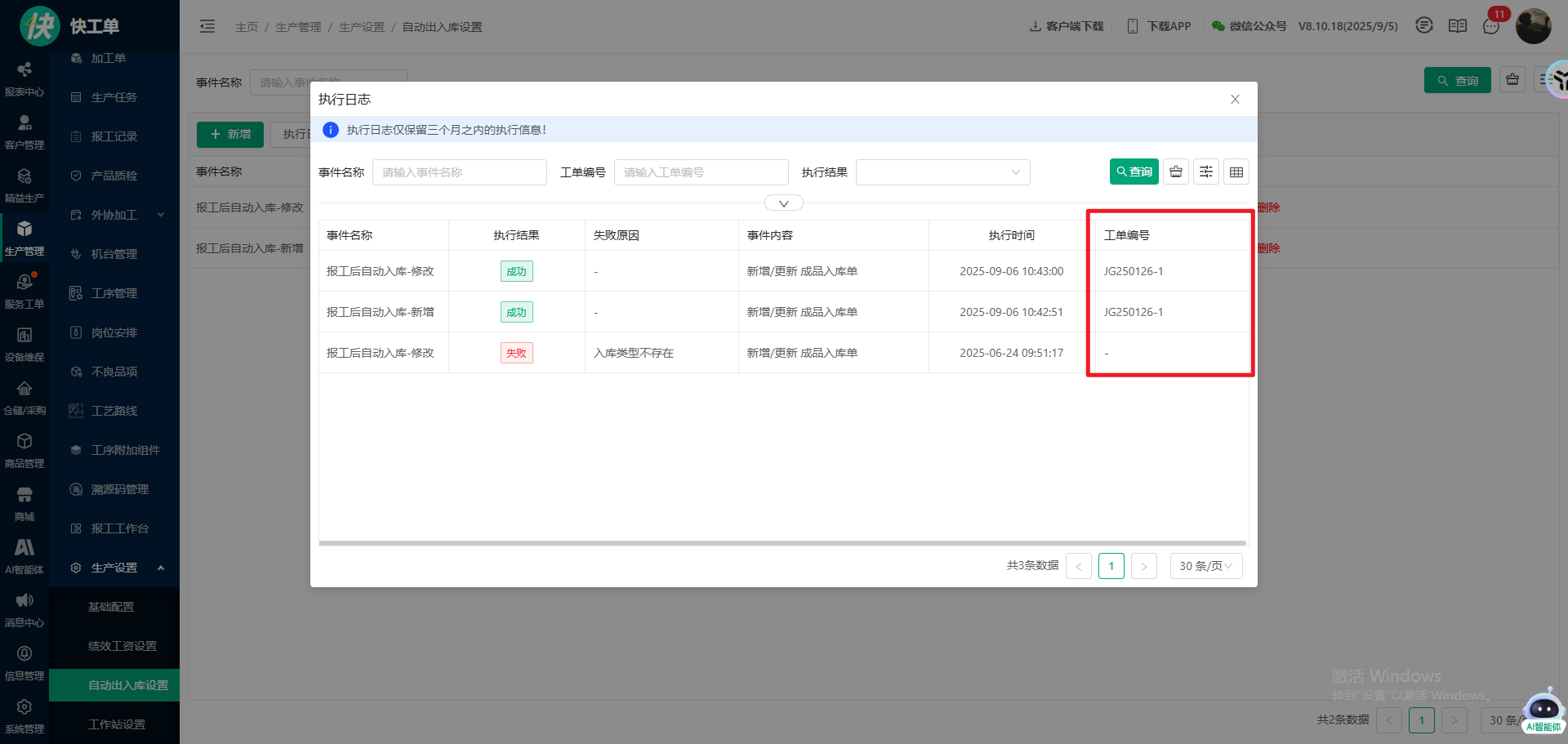
Task: Select 工作站设置 in the sidebar menu
Action: [x=117, y=724]
